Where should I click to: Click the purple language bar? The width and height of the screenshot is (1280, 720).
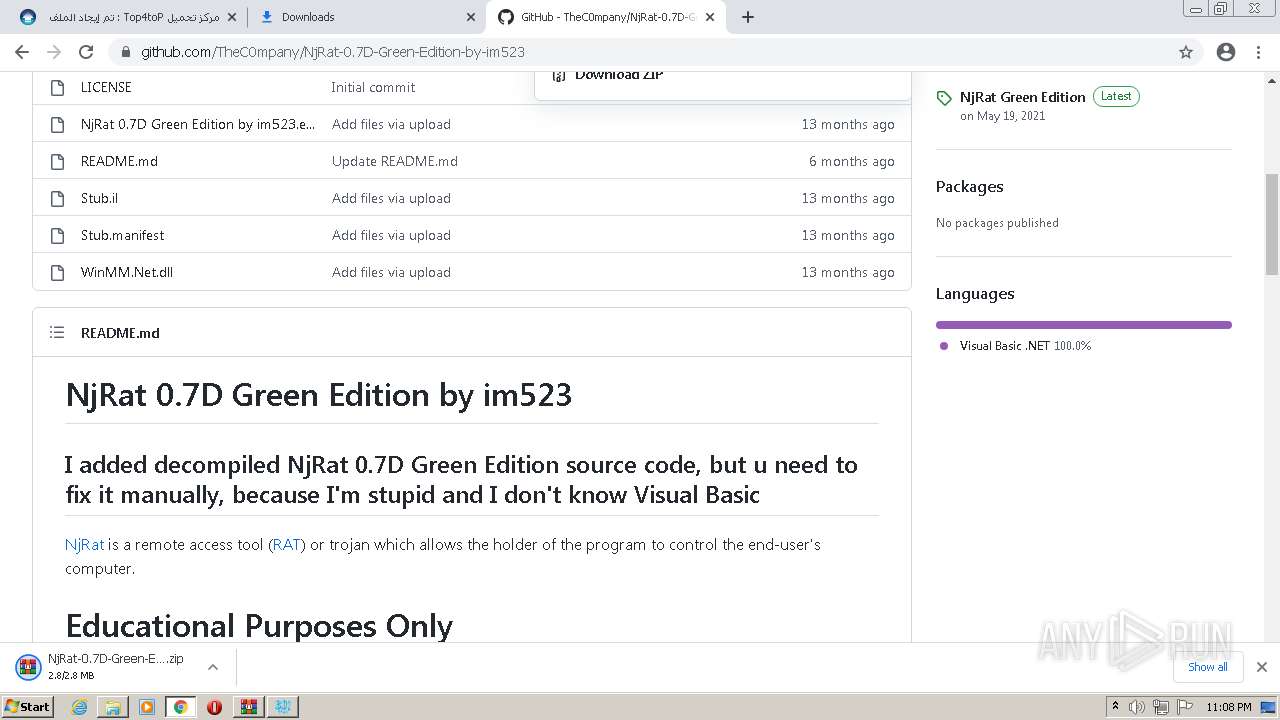[x=1084, y=325]
